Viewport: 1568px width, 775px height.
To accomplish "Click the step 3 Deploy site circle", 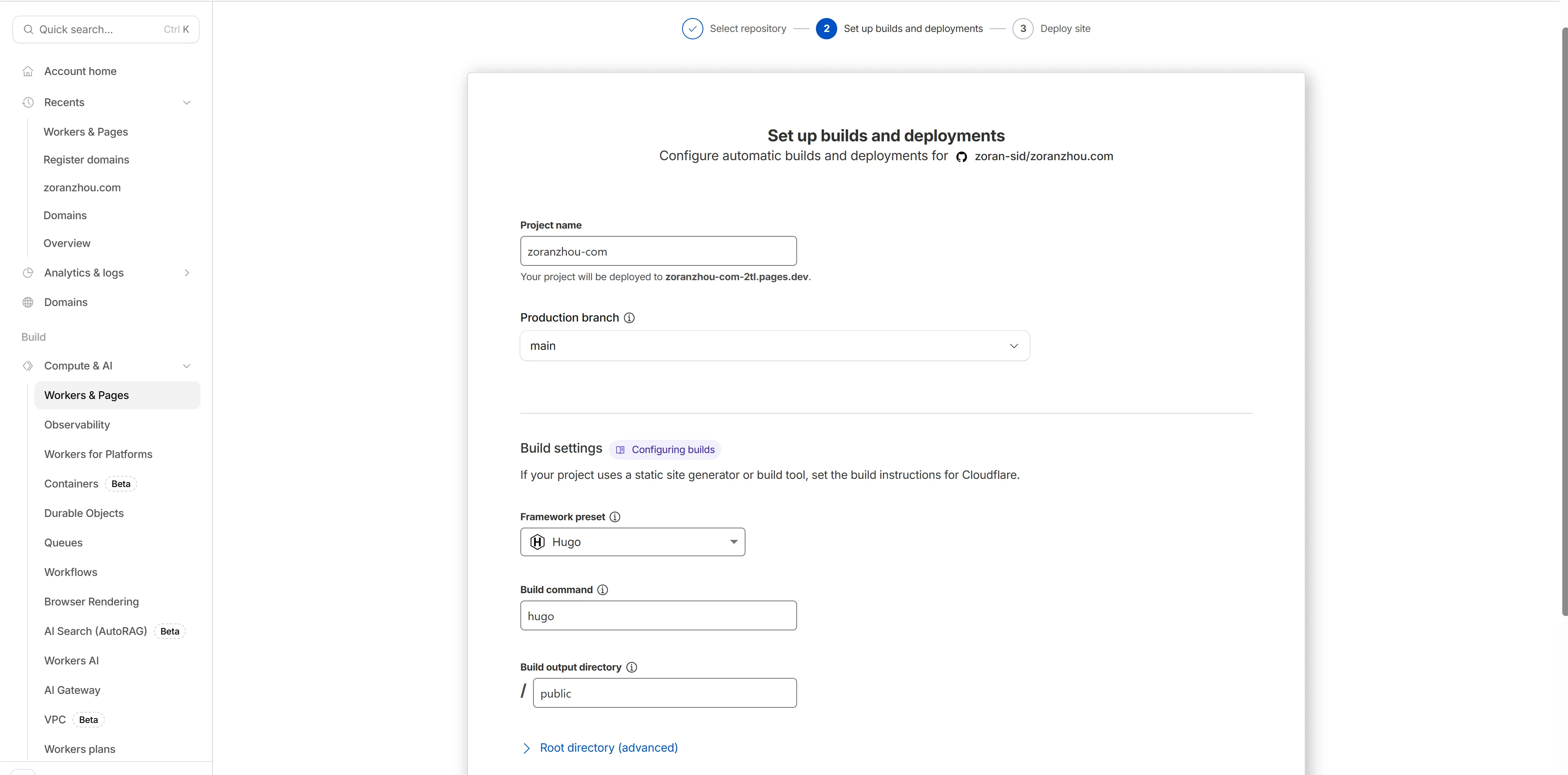I will click(1023, 29).
